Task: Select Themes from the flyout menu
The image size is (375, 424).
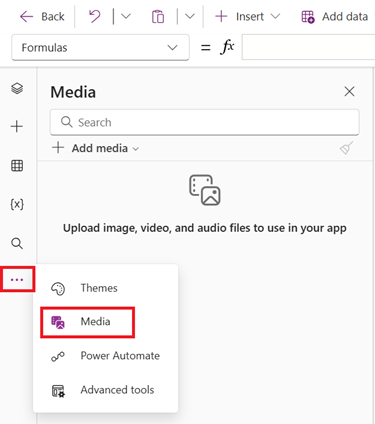Action: pos(105,288)
